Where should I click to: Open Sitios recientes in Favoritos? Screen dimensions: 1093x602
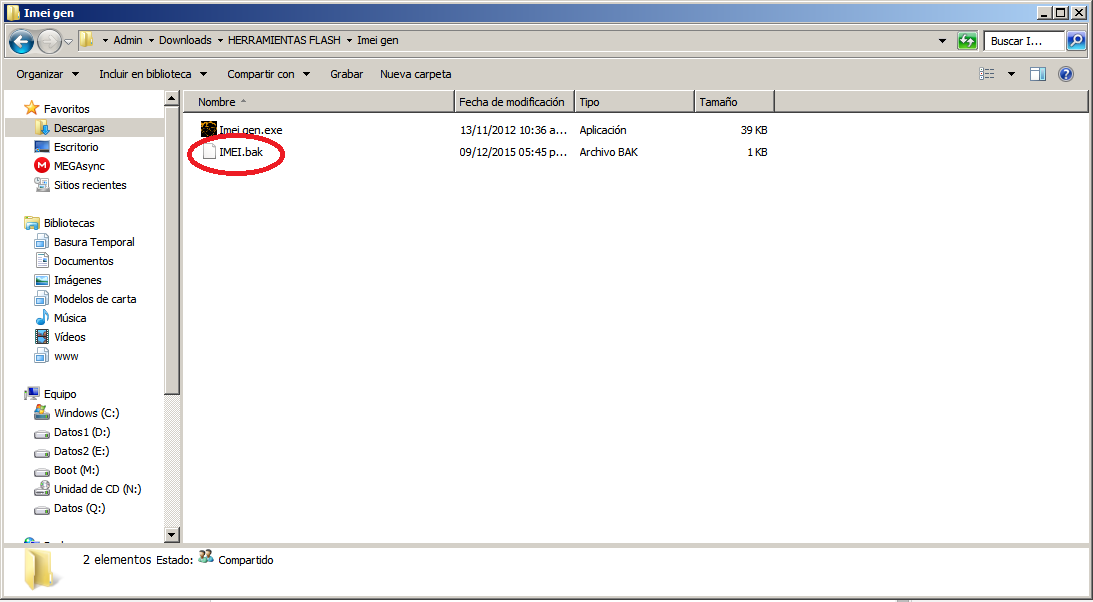[91, 185]
